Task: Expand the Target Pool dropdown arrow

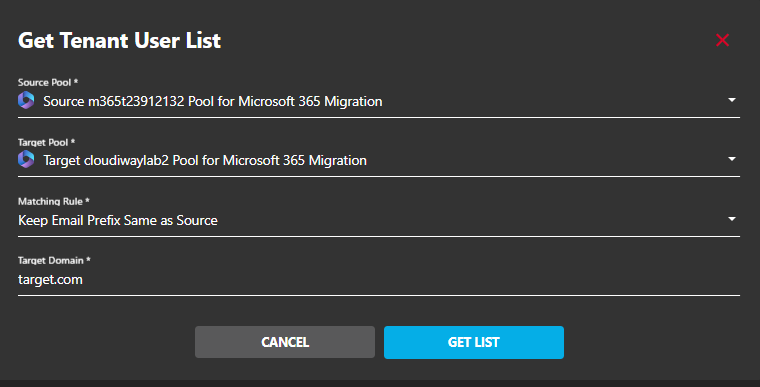Action: tap(732, 159)
